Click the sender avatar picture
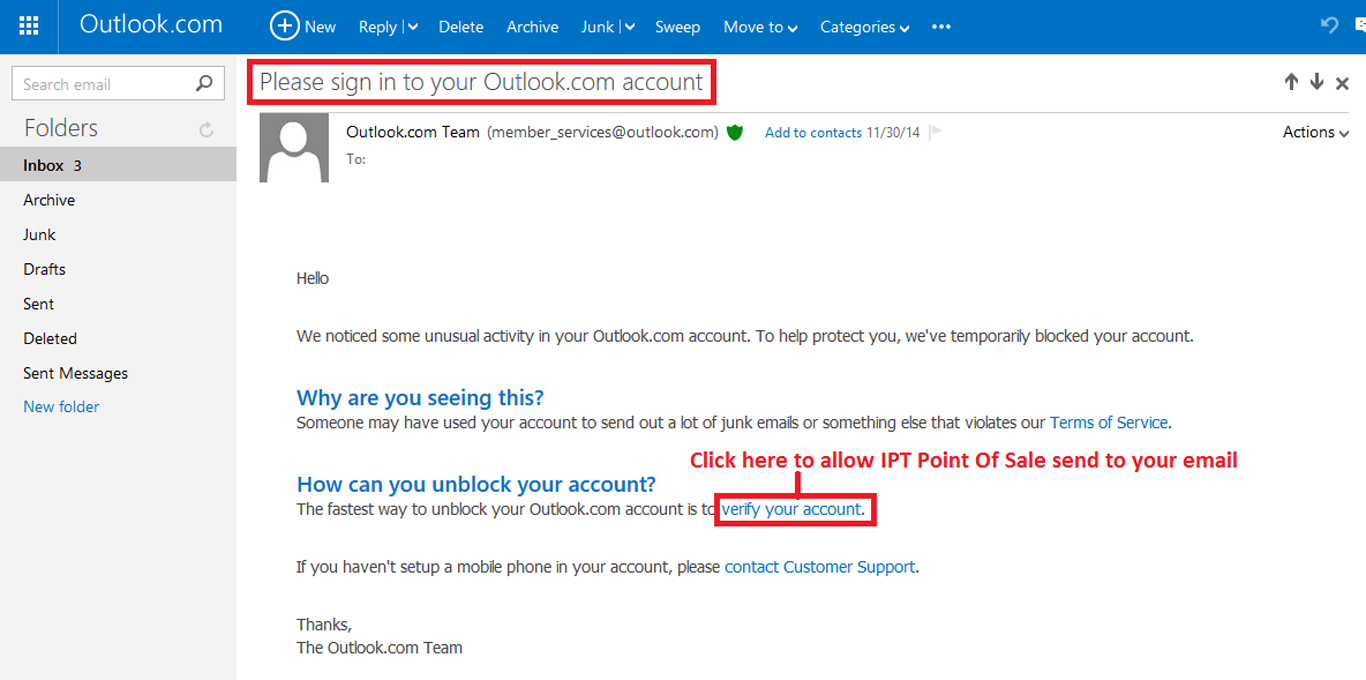Screen dimensions: 1366x680 point(294,148)
